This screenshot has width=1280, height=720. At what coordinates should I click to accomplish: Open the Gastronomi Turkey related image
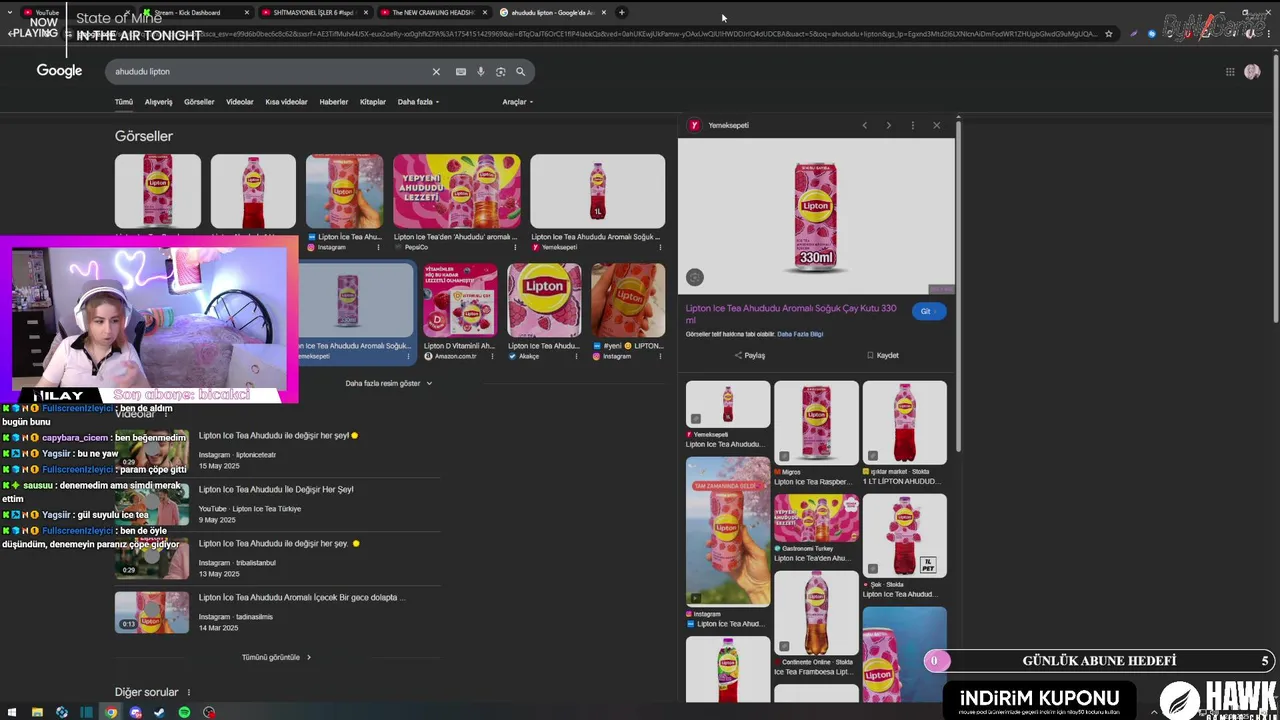click(816, 518)
